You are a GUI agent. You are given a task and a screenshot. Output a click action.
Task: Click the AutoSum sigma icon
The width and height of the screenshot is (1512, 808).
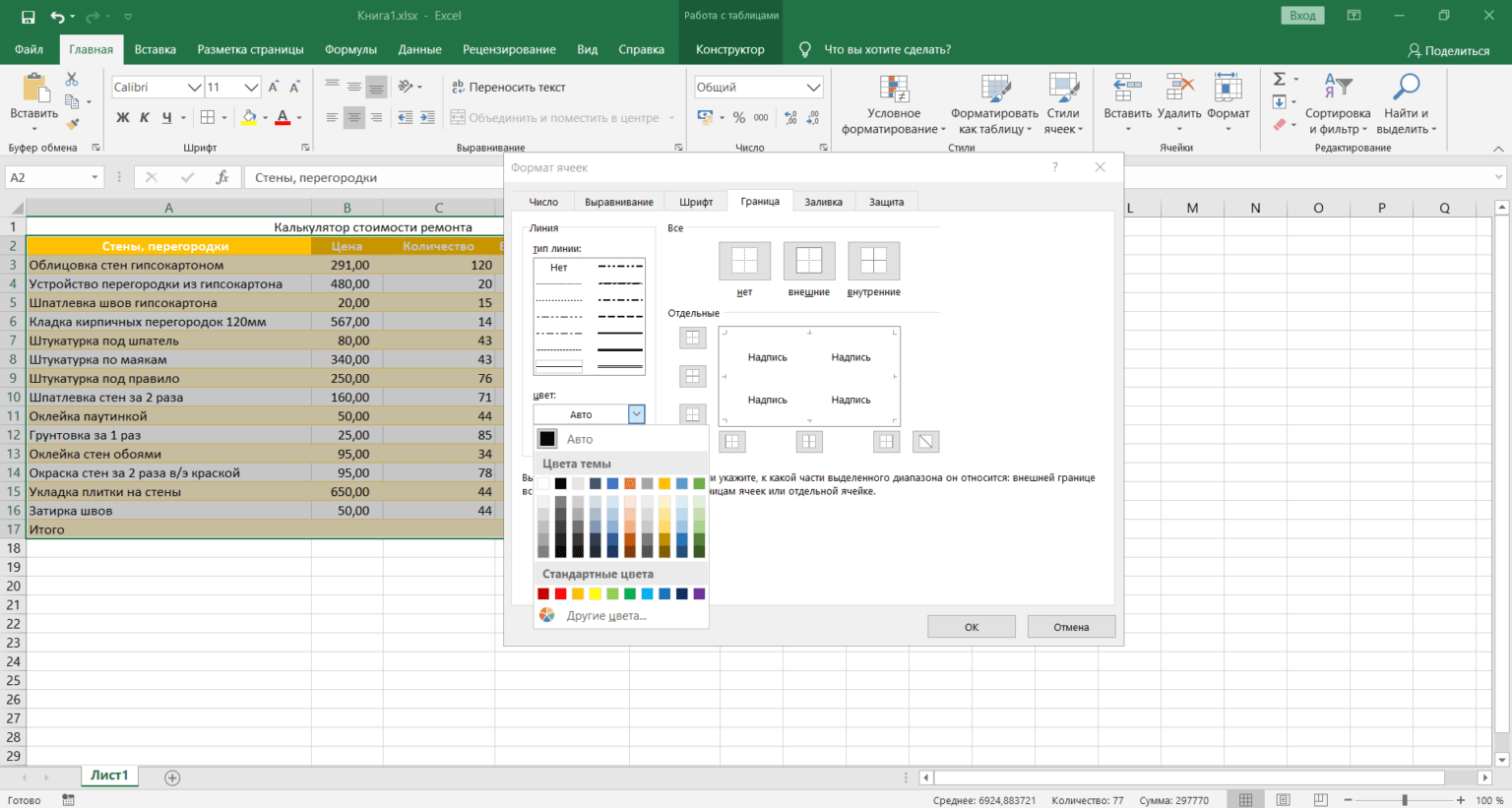coord(1280,79)
